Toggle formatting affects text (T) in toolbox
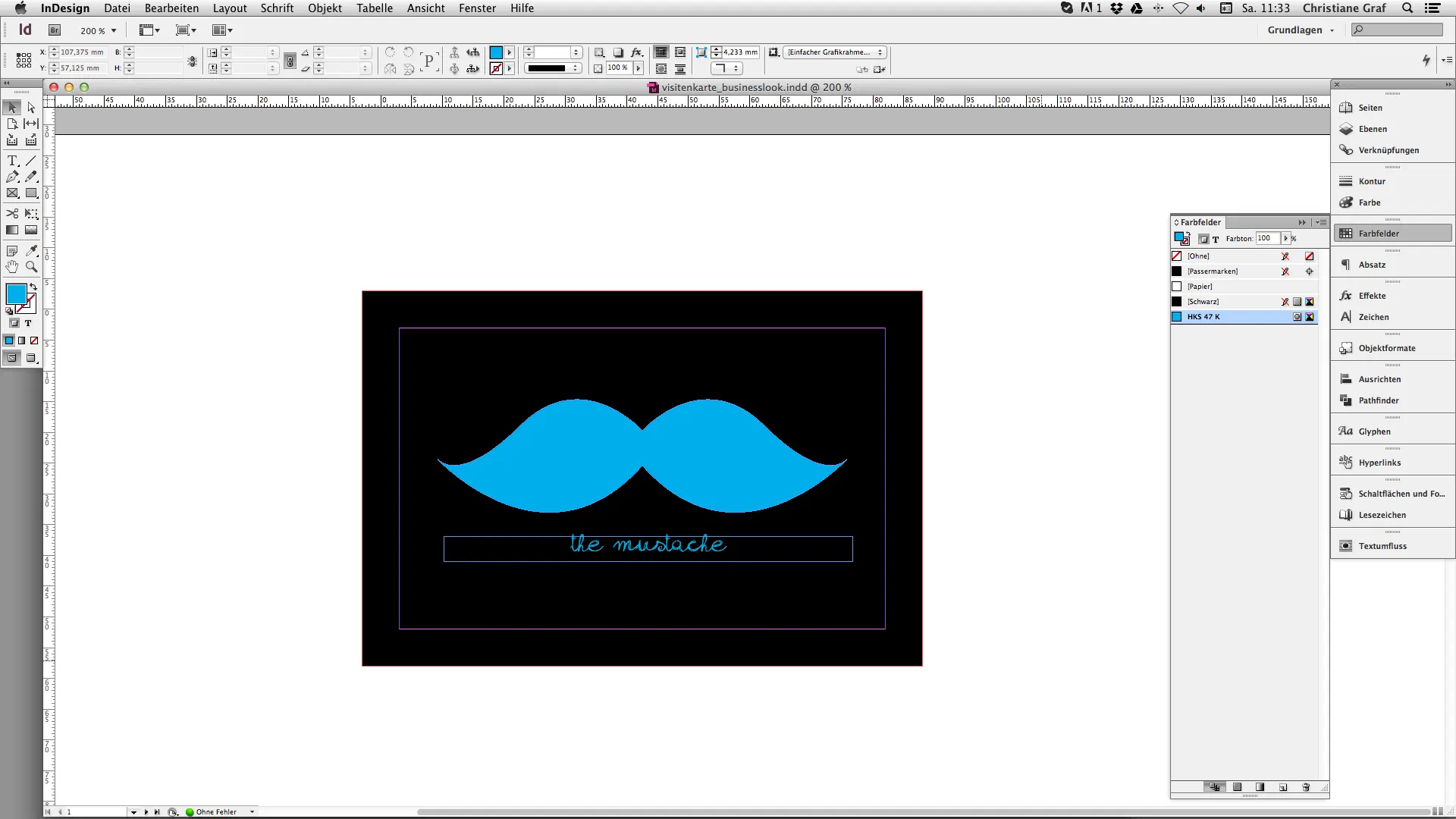The width and height of the screenshot is (1456, 819). (x=28, y=323)
